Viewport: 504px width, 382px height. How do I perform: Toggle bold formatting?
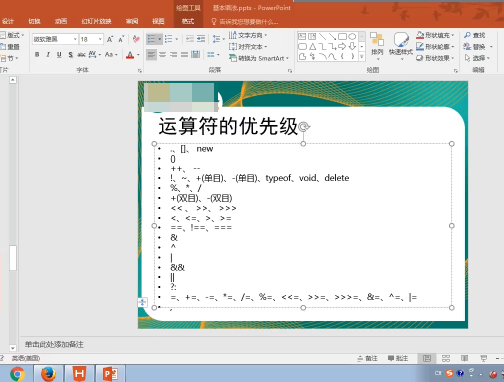pyautogui.click(x=37, y=55)
